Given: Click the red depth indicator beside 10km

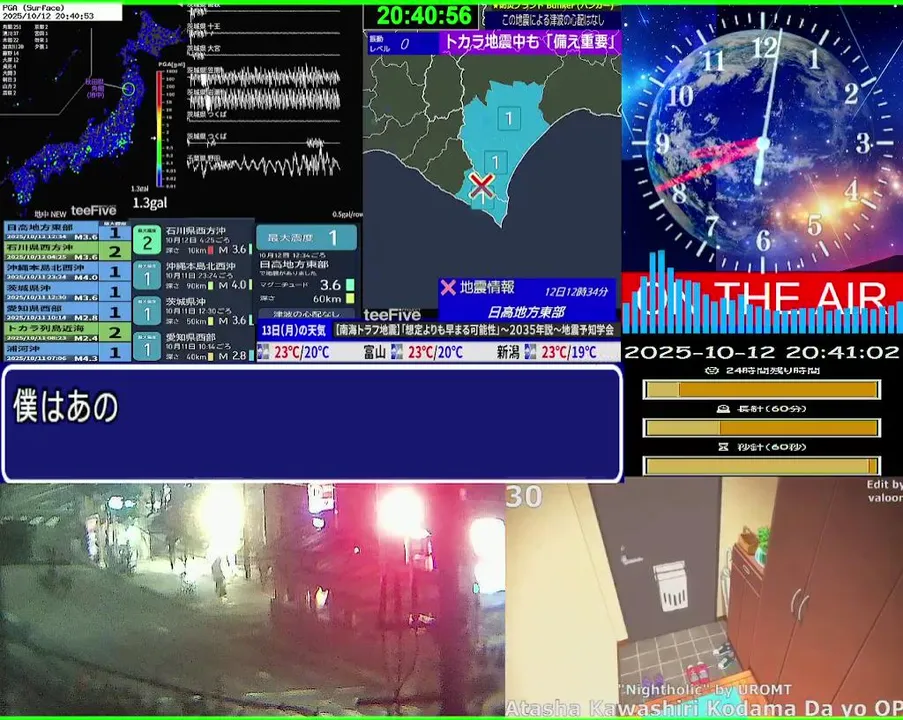Looking at the screenshot, I should click(x=211, y=250).
